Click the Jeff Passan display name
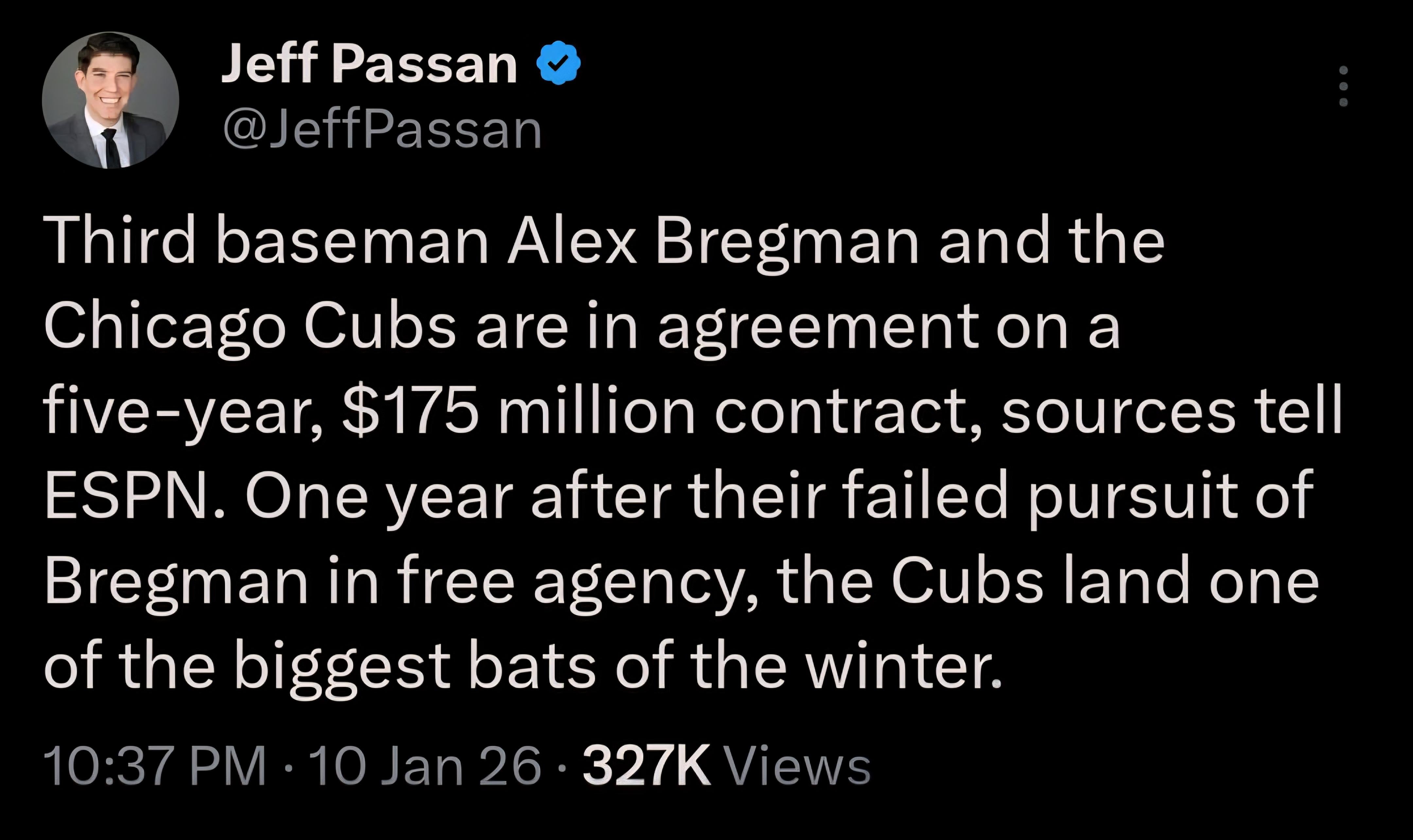 coord(369,64)
